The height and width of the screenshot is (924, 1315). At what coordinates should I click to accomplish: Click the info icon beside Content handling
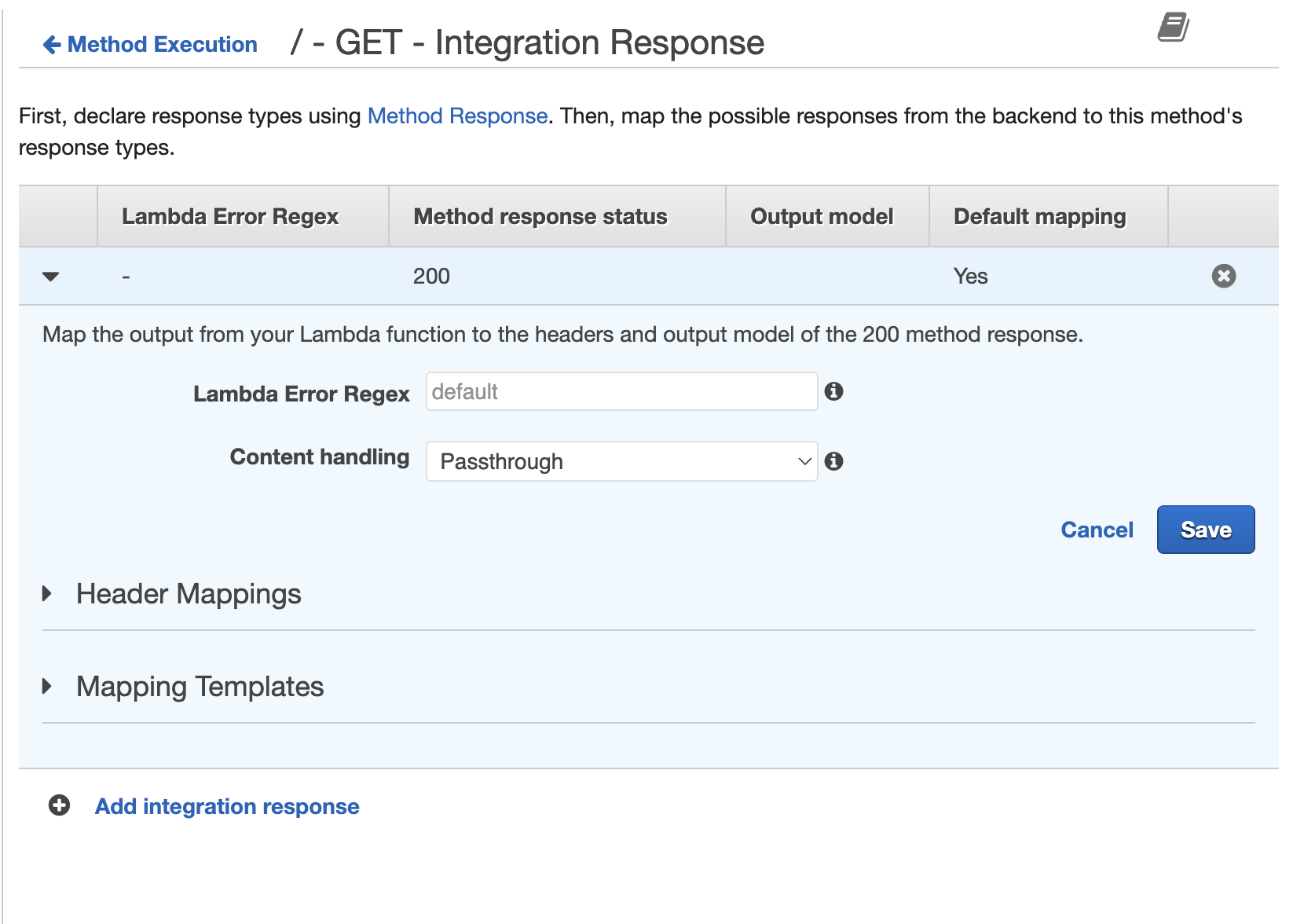pyautogui.click(x=835, y=462)
